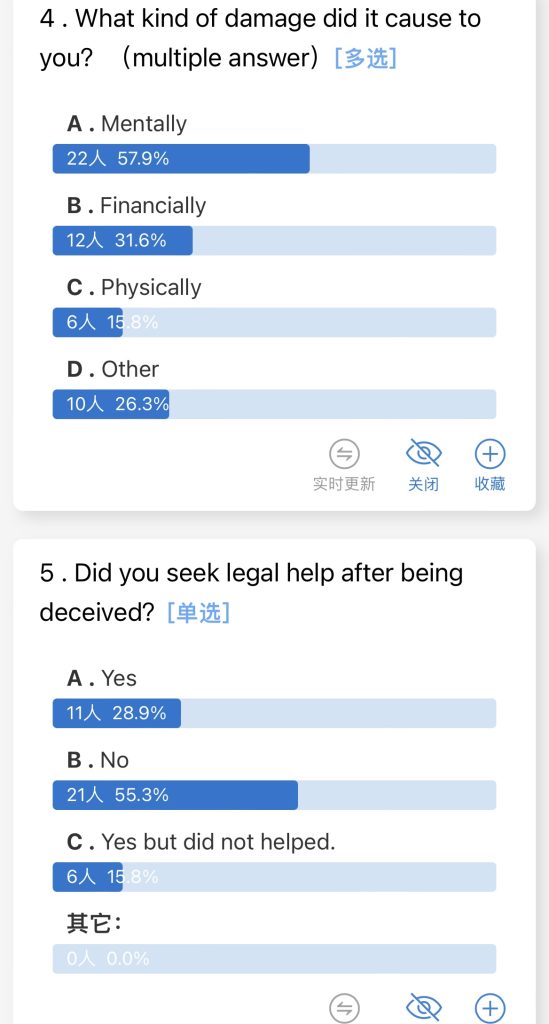Click the Physically 15.8% result bar
The image size is (549, 1024).
[274, 323]
